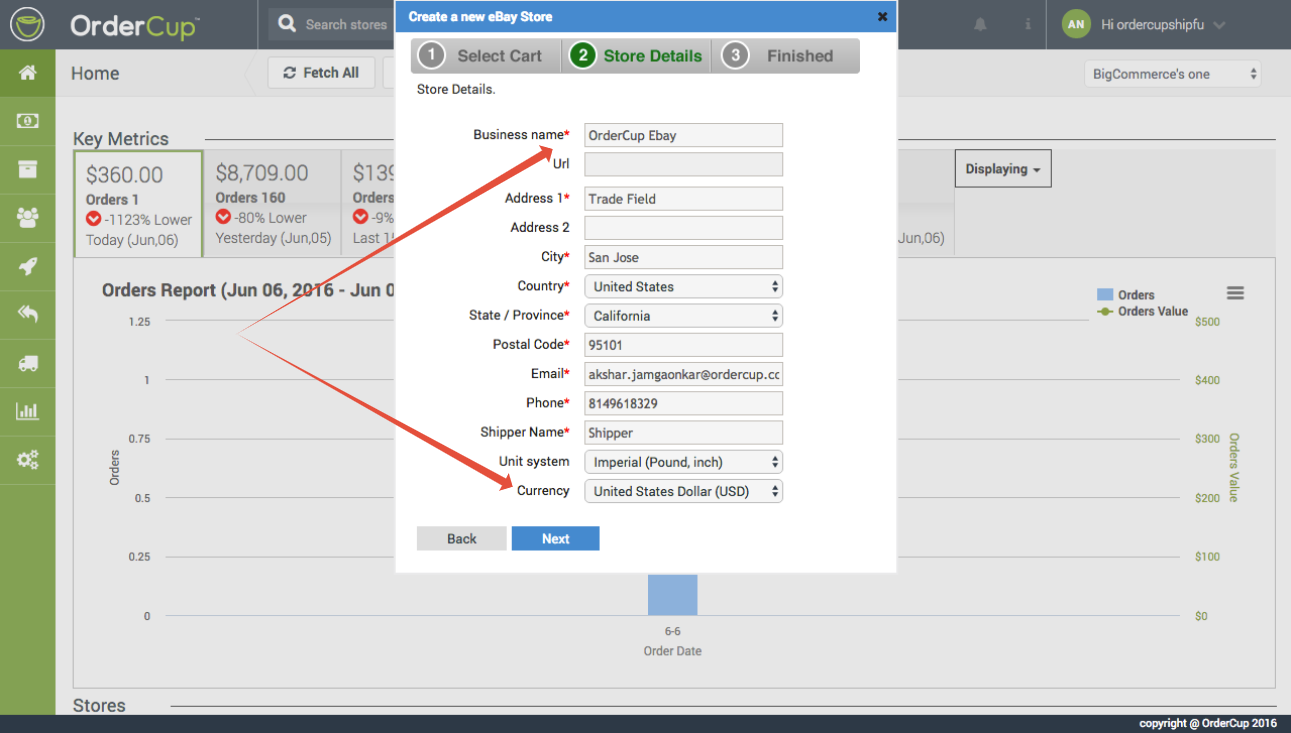The height and width of the screenshot is (733, 1291).
Task: Toggle the Orders series in chart legend
Action: [1126, 295]
